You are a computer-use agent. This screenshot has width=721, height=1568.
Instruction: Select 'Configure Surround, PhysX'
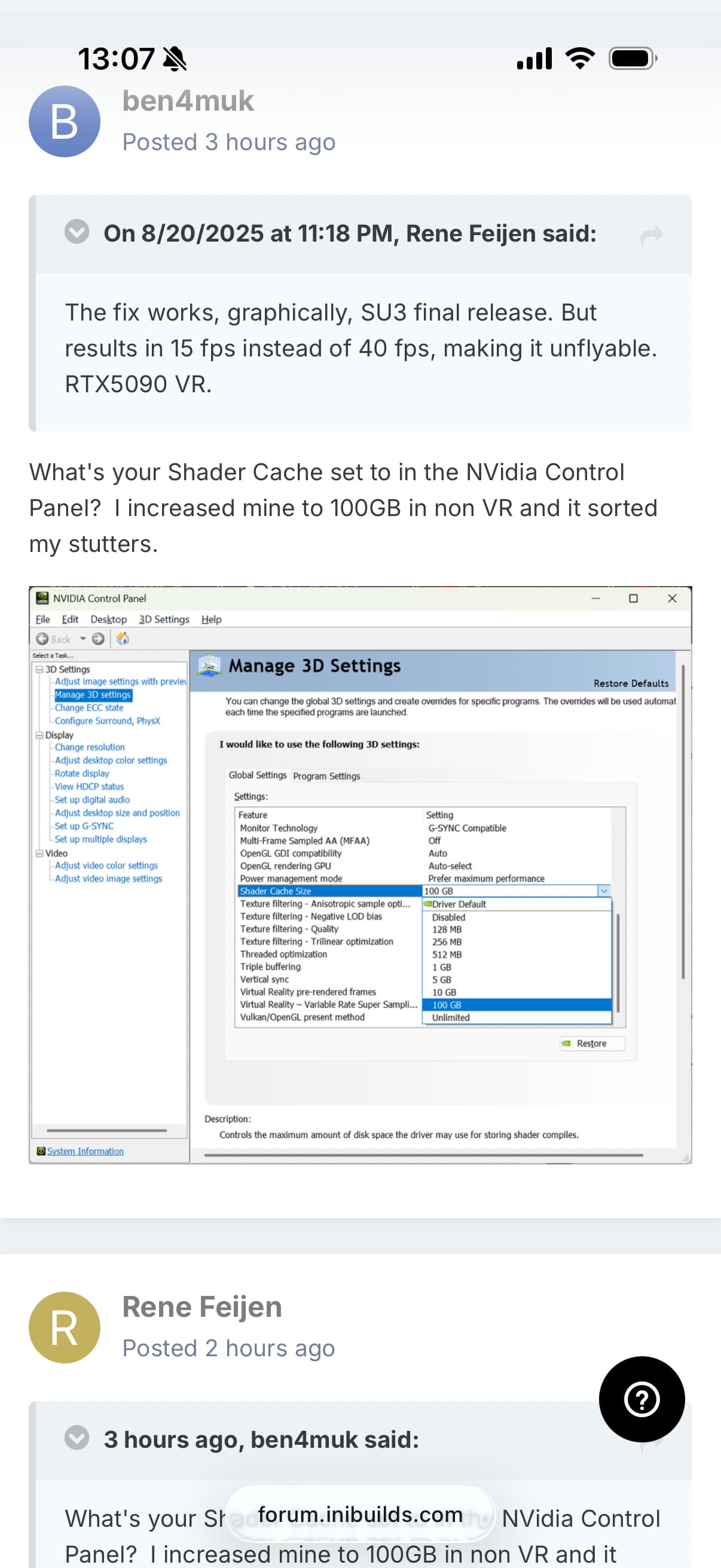(107, 721)
